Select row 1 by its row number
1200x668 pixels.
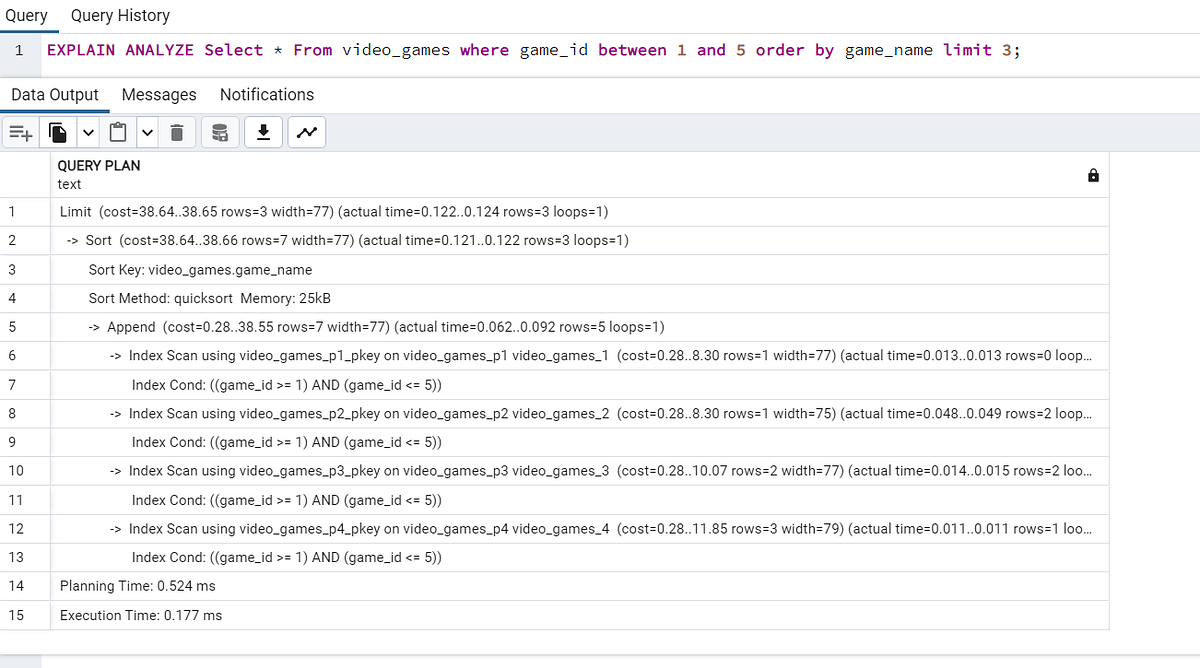point(13,212)
